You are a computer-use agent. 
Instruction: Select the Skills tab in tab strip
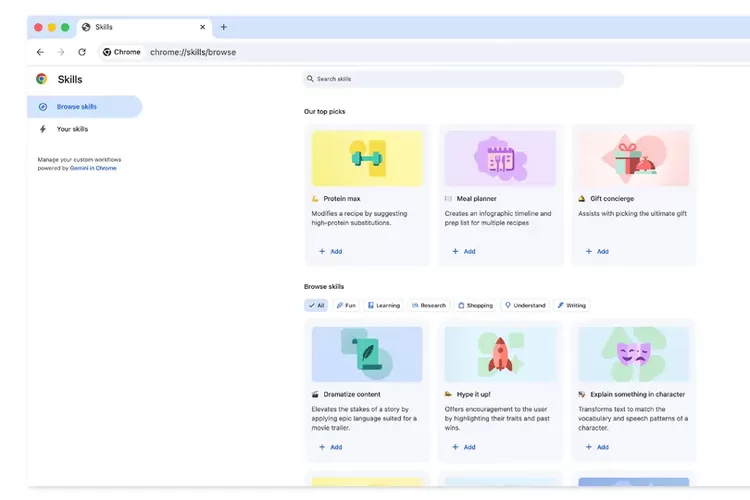[x=145, y=27]
